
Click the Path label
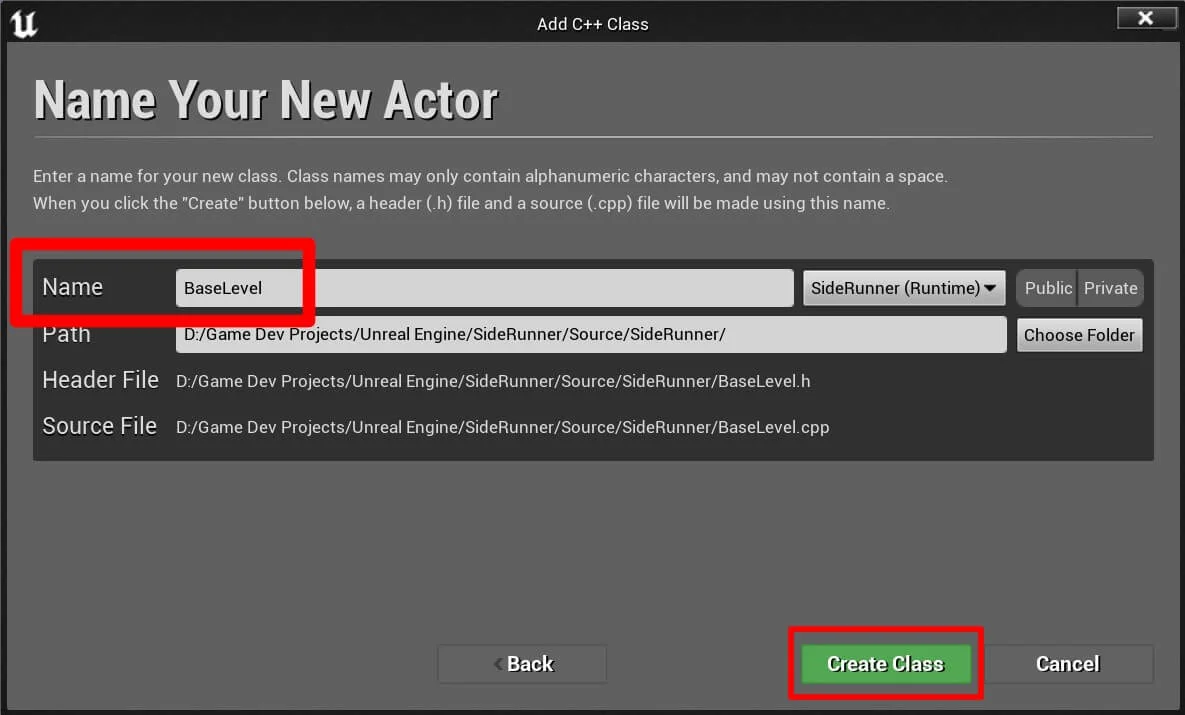(66, 334)
